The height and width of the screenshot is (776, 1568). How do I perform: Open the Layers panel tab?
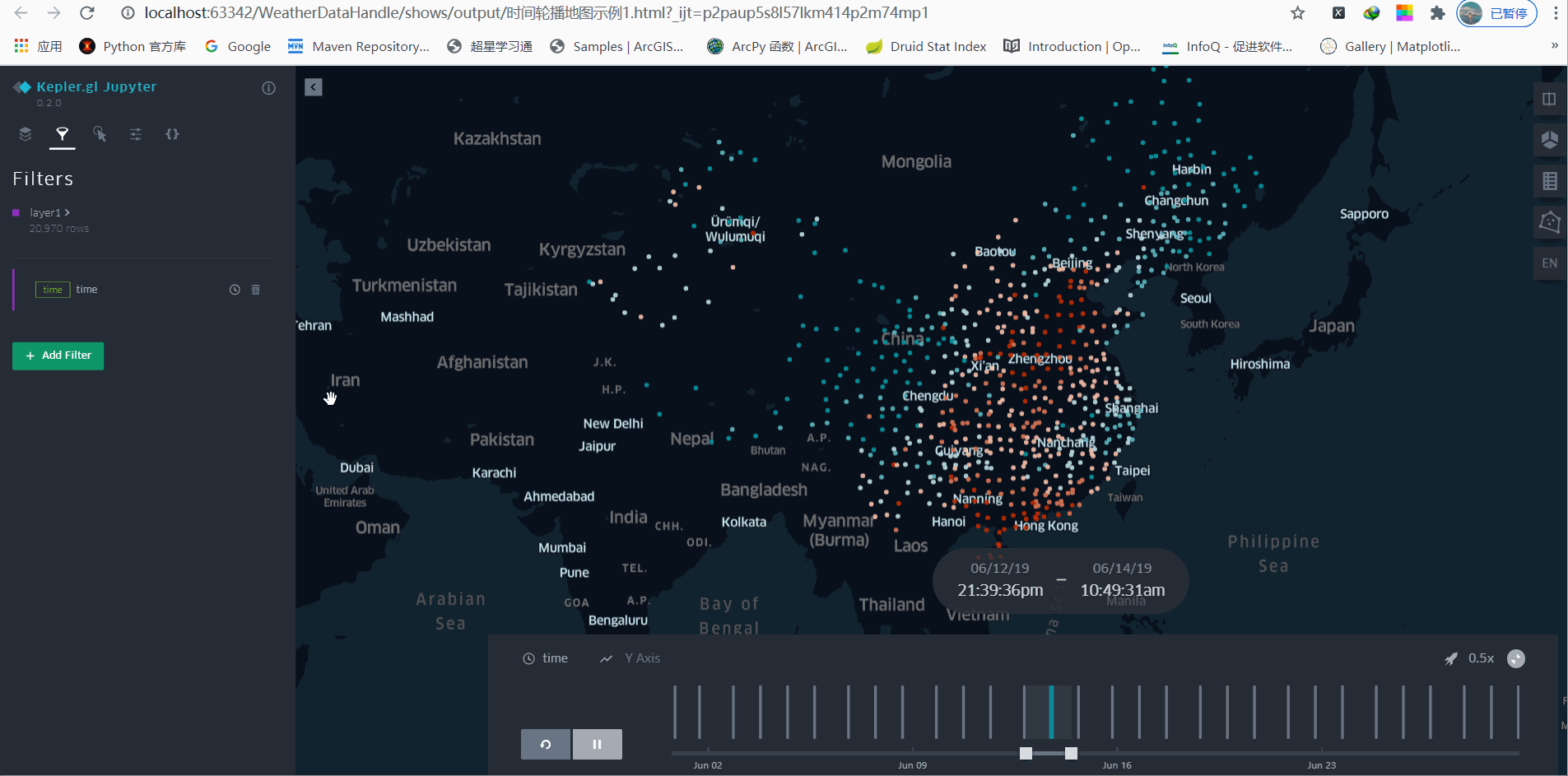pyautogui.click(x=25, y=134)
